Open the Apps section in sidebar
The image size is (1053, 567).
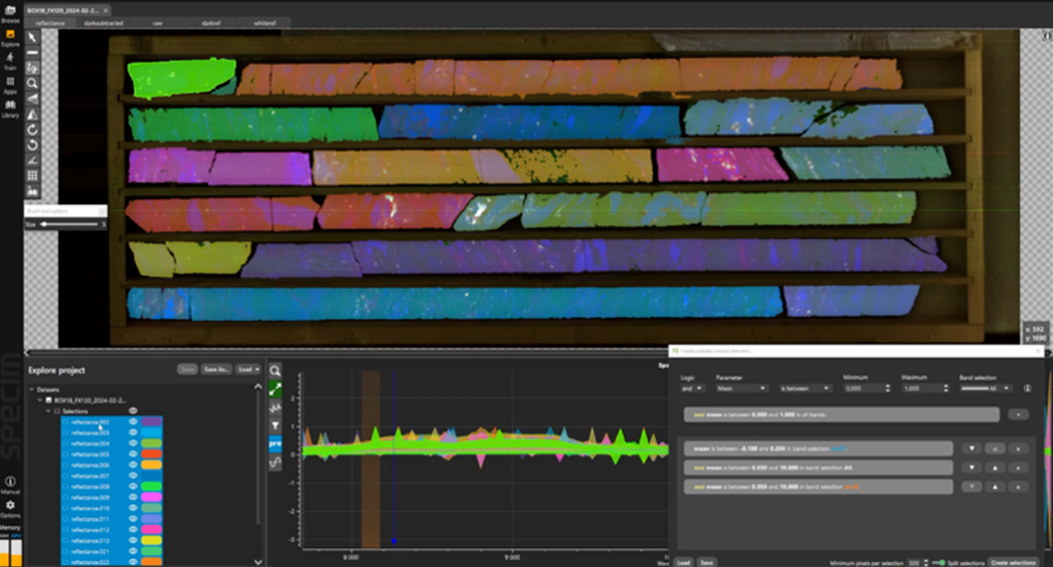pos(10,86)
